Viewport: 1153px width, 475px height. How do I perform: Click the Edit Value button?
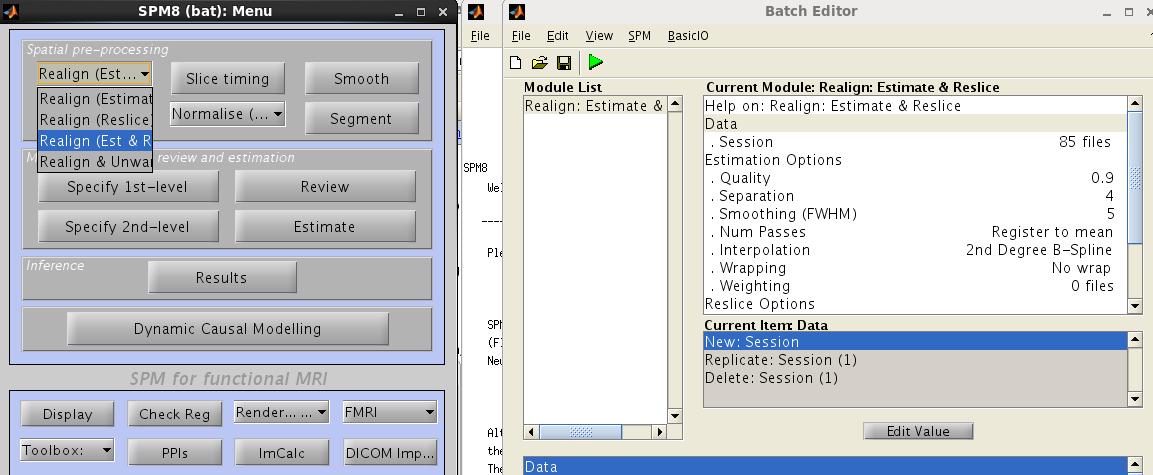point(918,431)
